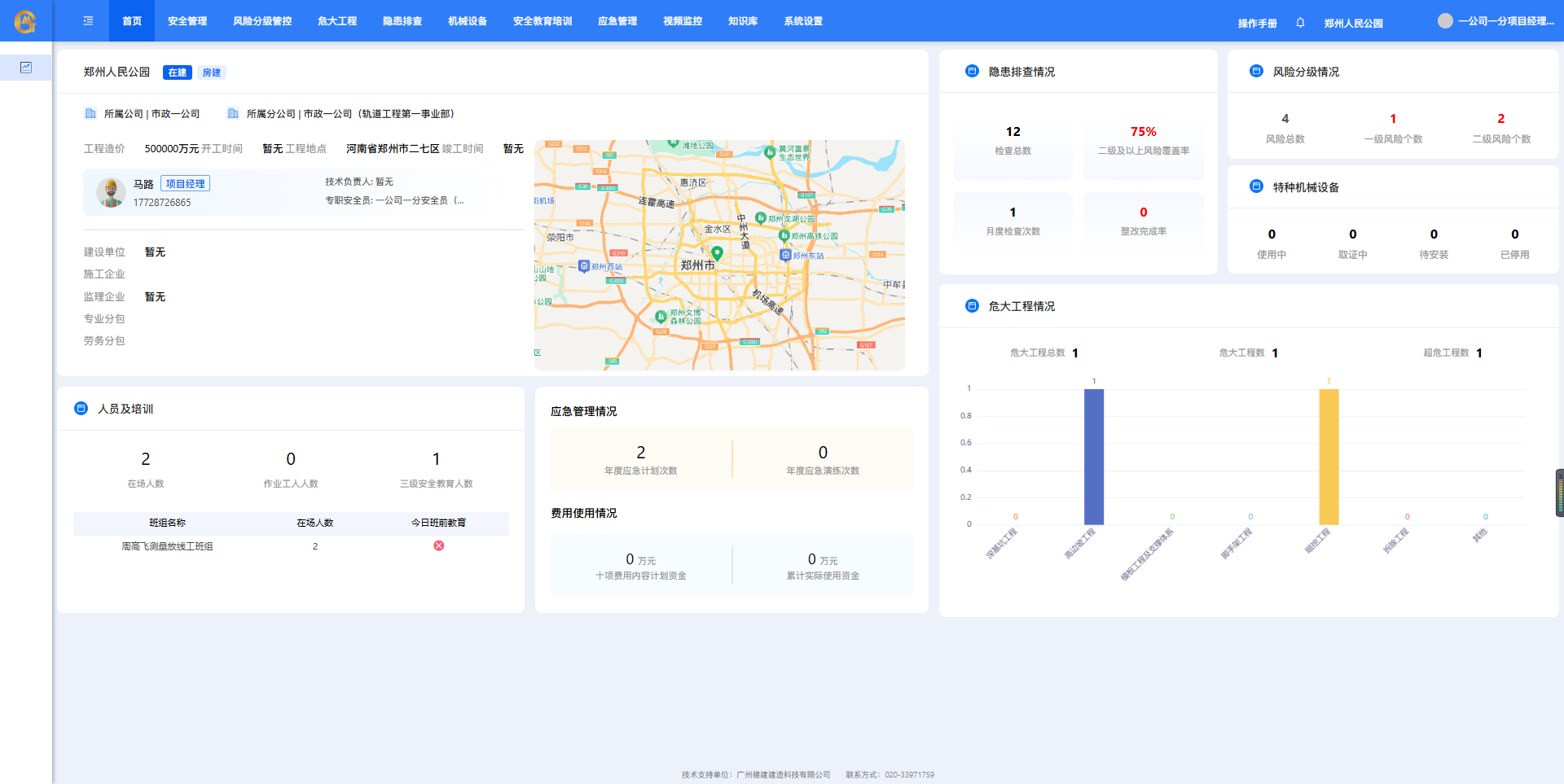Click the user avatar circle in header
The image size is (1564, 784).
pos(1445,21)
